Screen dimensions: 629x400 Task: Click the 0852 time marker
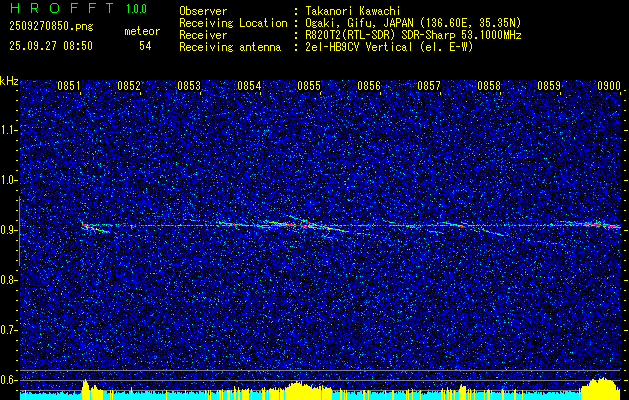point(129,86)
